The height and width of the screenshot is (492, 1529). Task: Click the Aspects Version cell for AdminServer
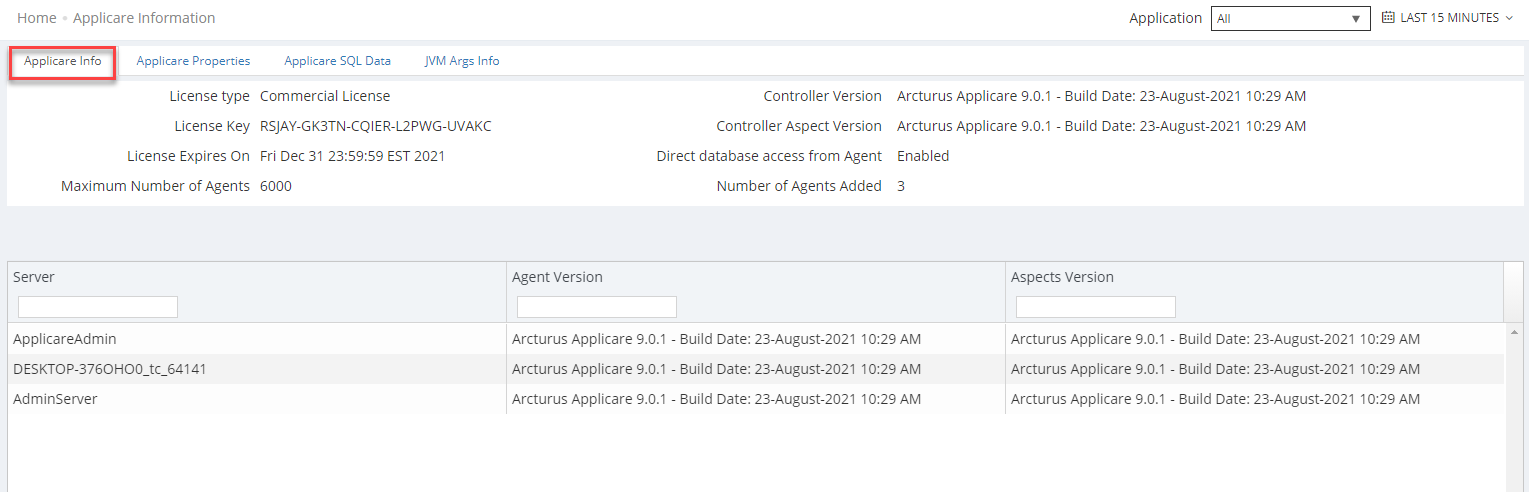[1215, 399]
